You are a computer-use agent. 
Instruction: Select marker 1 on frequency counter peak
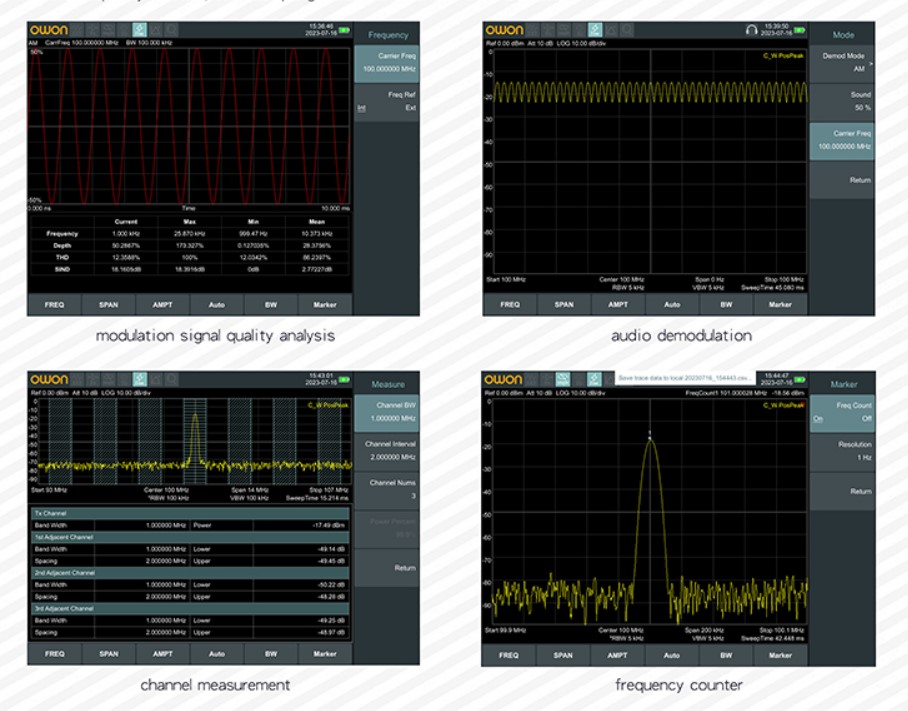click(650, 435)
